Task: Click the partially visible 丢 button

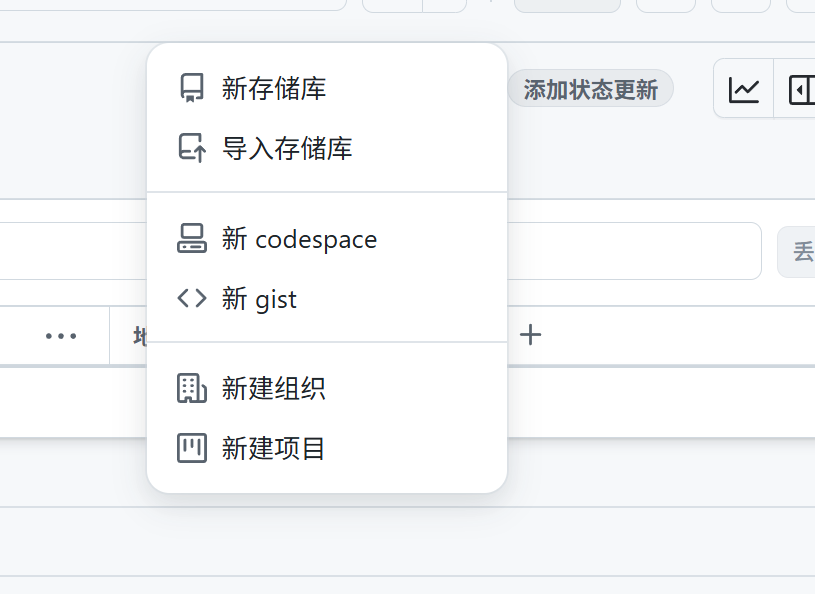Action: click(800, 251)
